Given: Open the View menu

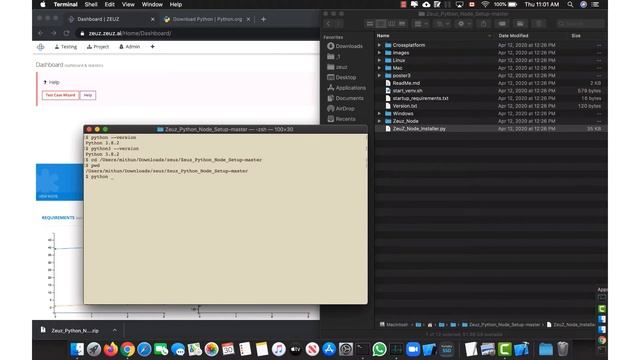Looking at the screenshot, I should coord(128,4).
